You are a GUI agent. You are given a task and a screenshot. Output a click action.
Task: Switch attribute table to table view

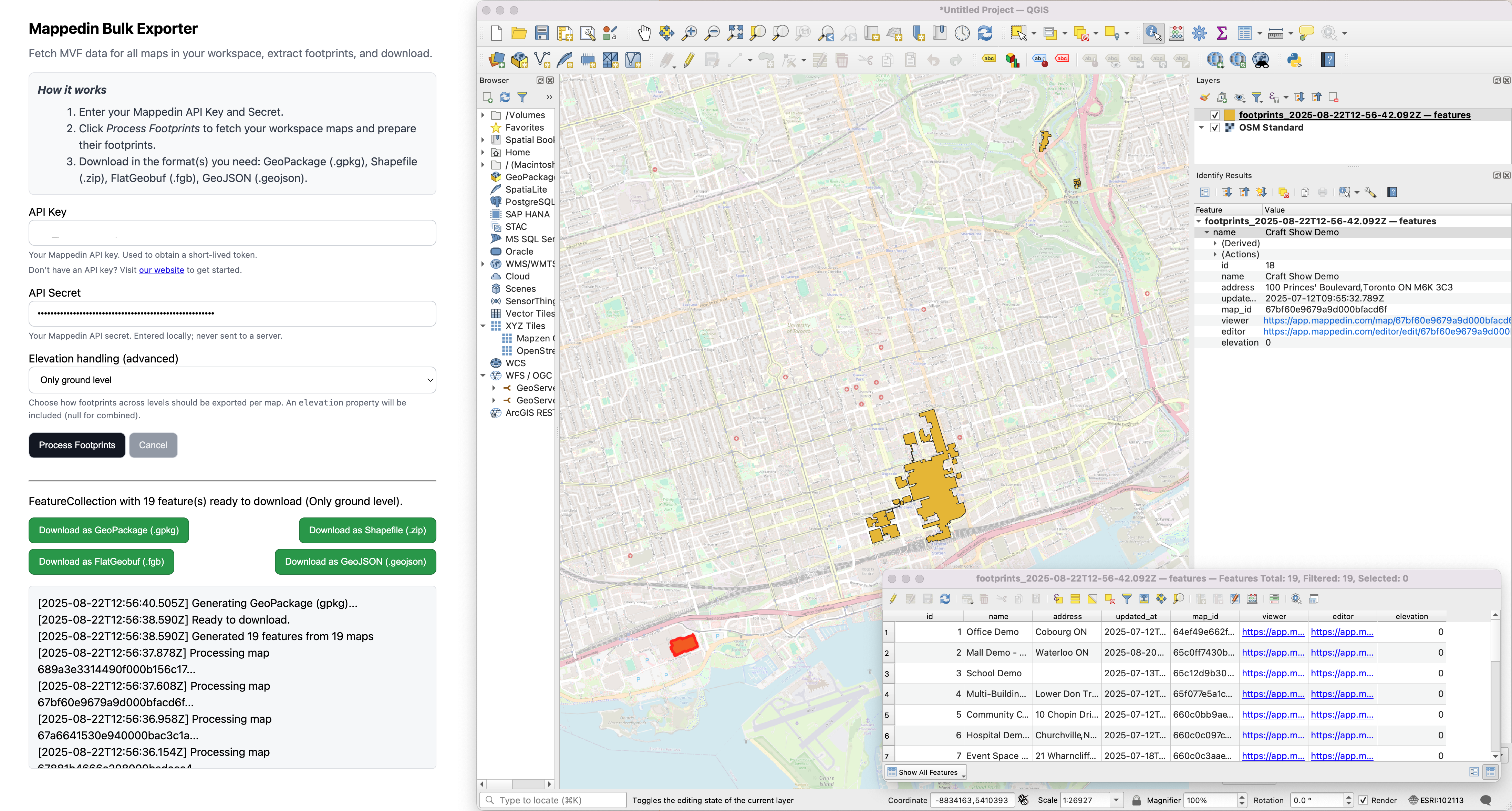[x=1490, y=772]
